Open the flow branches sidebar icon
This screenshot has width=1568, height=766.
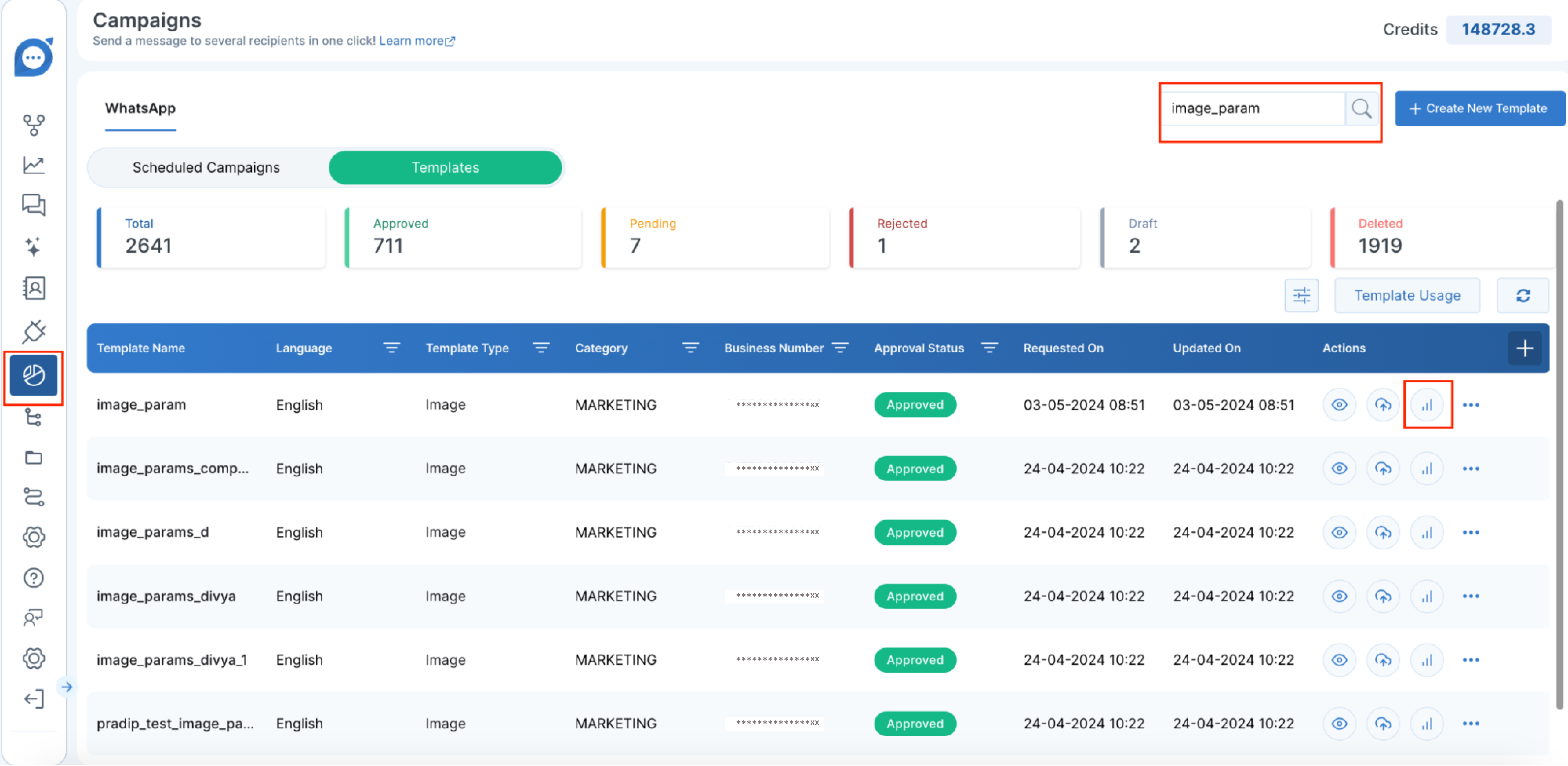[x=33, y=125]
